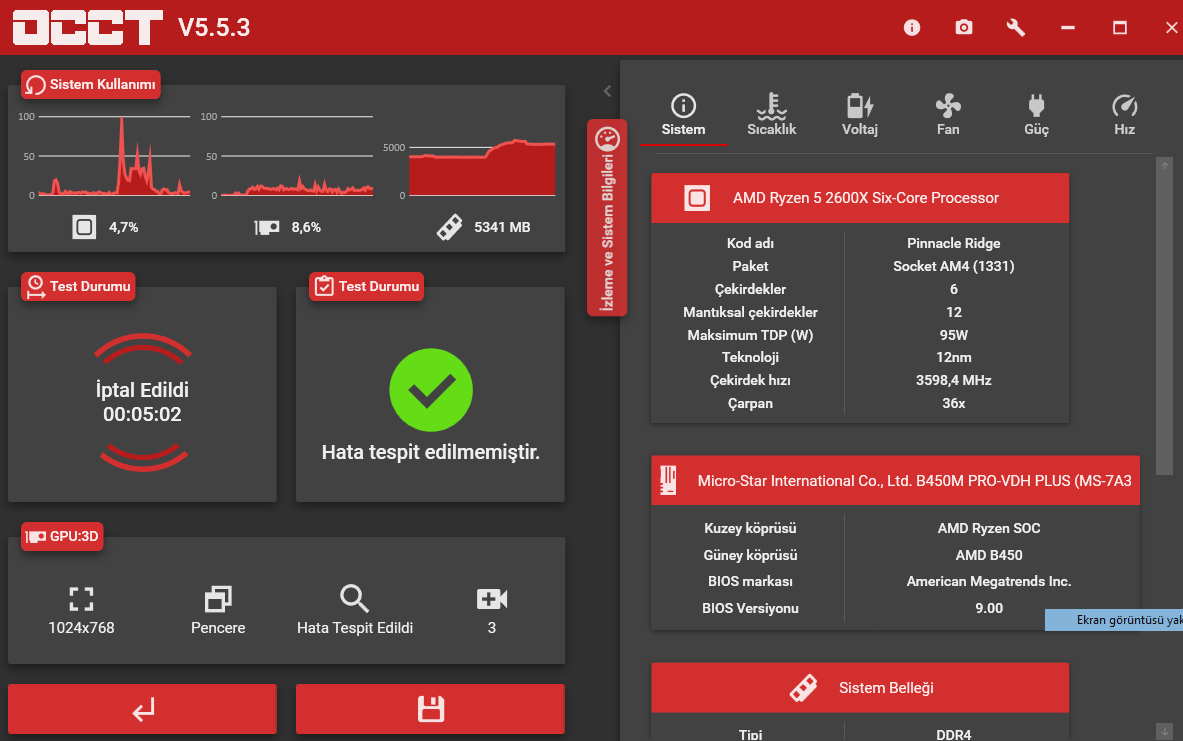Click the Test Durumu timer label
Image resolution: width=1183 pixels, height=741 pixels.
pos(78,287)
